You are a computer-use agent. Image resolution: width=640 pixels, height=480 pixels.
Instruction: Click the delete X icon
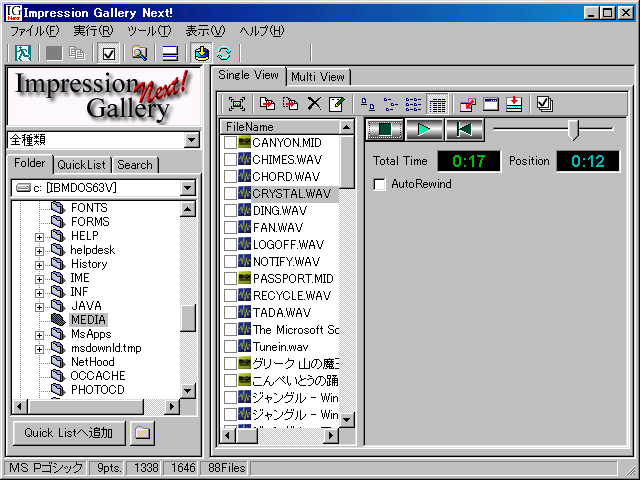pyautogui.click(x=314, y=104)
